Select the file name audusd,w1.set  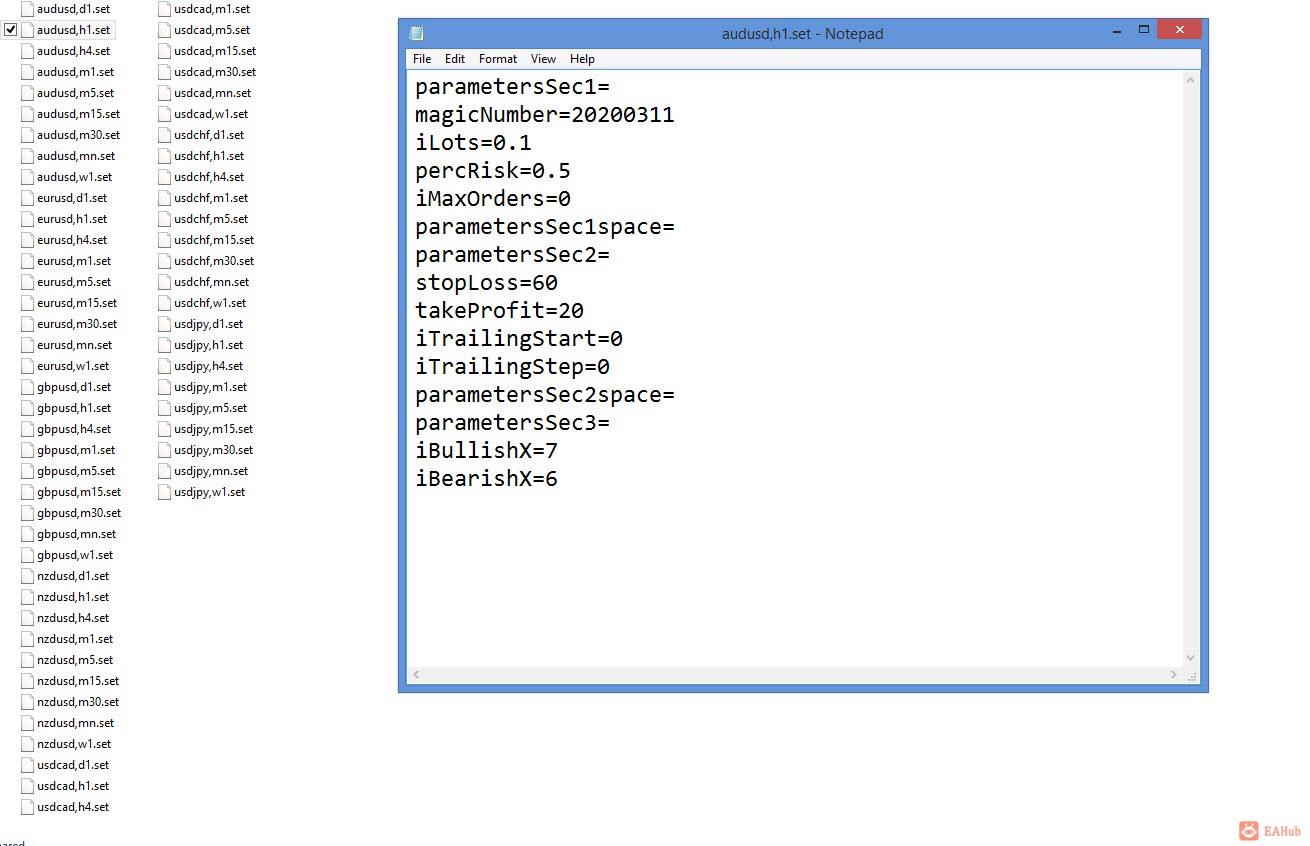pos(74,177)
